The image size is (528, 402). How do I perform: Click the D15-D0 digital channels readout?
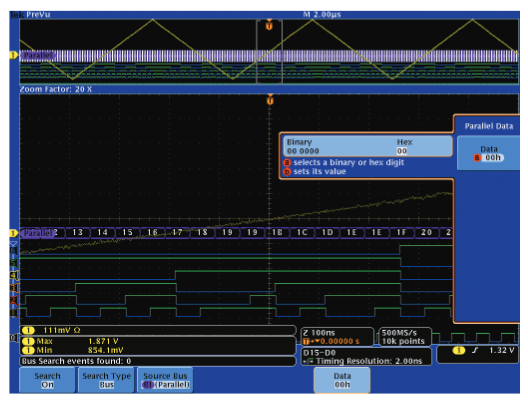[x=319, y=353]
